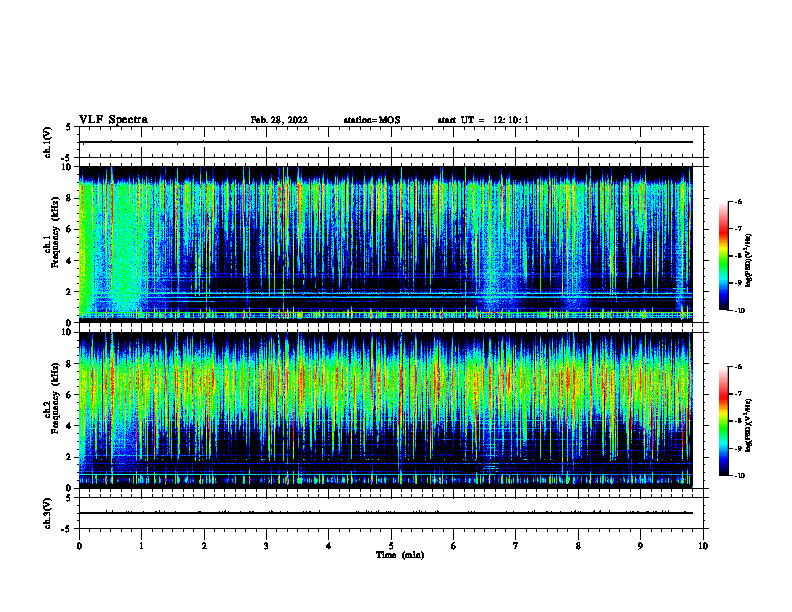792x612 pixels.
Task: Click time axis tick label "4"
Action: pyautogui.click(x=329, y=546)
